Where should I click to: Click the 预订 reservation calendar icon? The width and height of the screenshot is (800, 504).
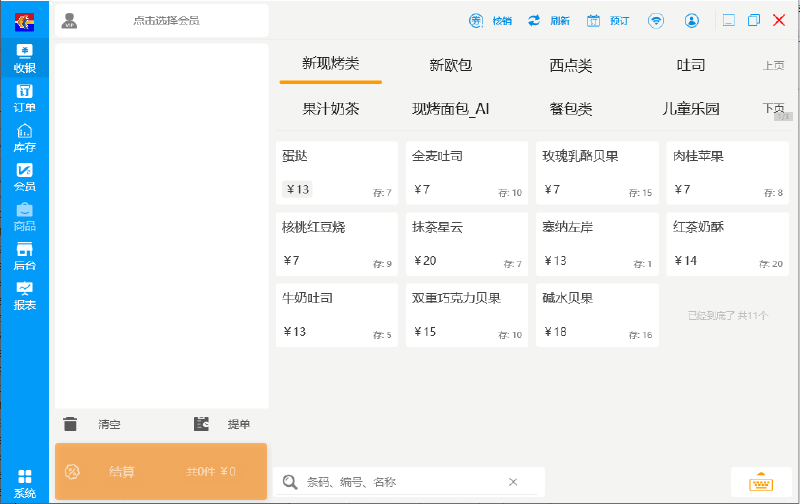coord(593,21)
